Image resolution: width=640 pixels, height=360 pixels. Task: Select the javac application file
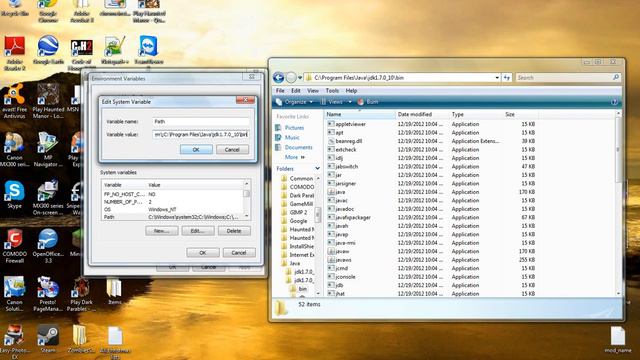[x=342, y=200]
